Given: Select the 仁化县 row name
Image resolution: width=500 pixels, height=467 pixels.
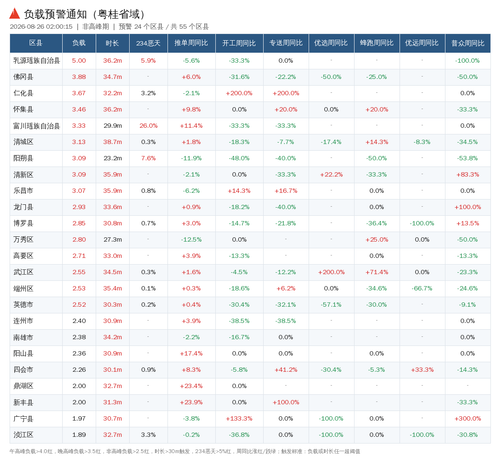Looking at the screenshot, I should [x=23, y=93].
